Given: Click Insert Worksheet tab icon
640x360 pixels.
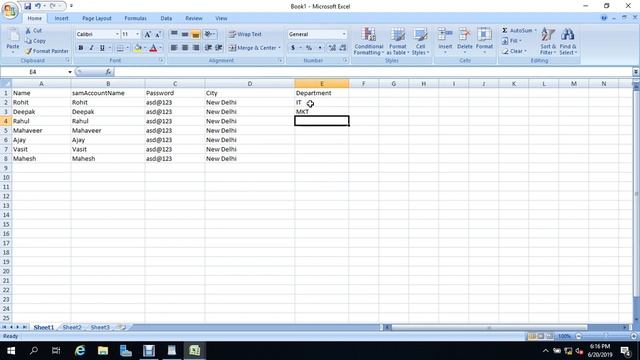Looking at the screenshot, I should [x=121, y=327].
